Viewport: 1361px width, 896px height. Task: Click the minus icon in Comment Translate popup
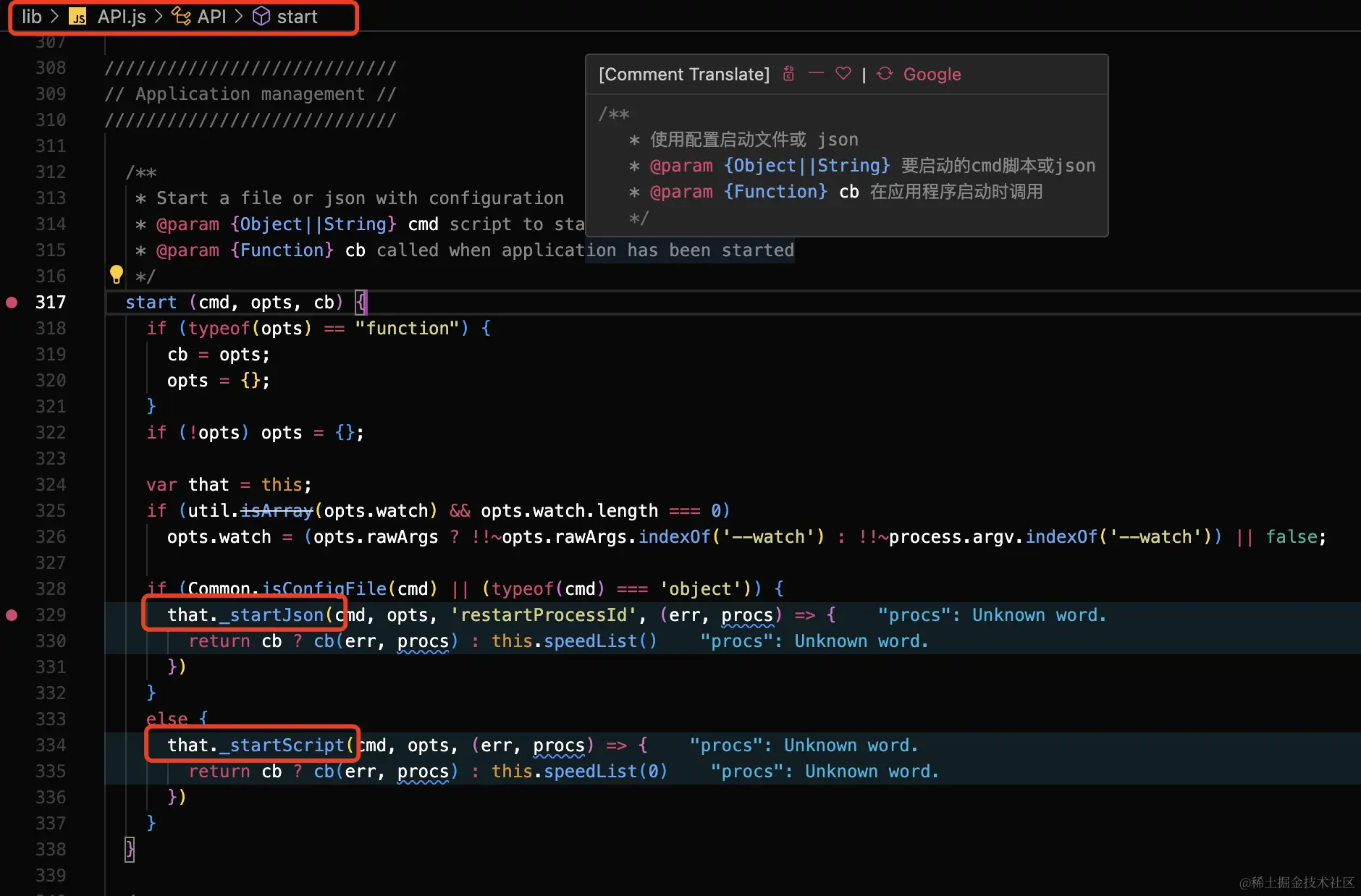816,73
